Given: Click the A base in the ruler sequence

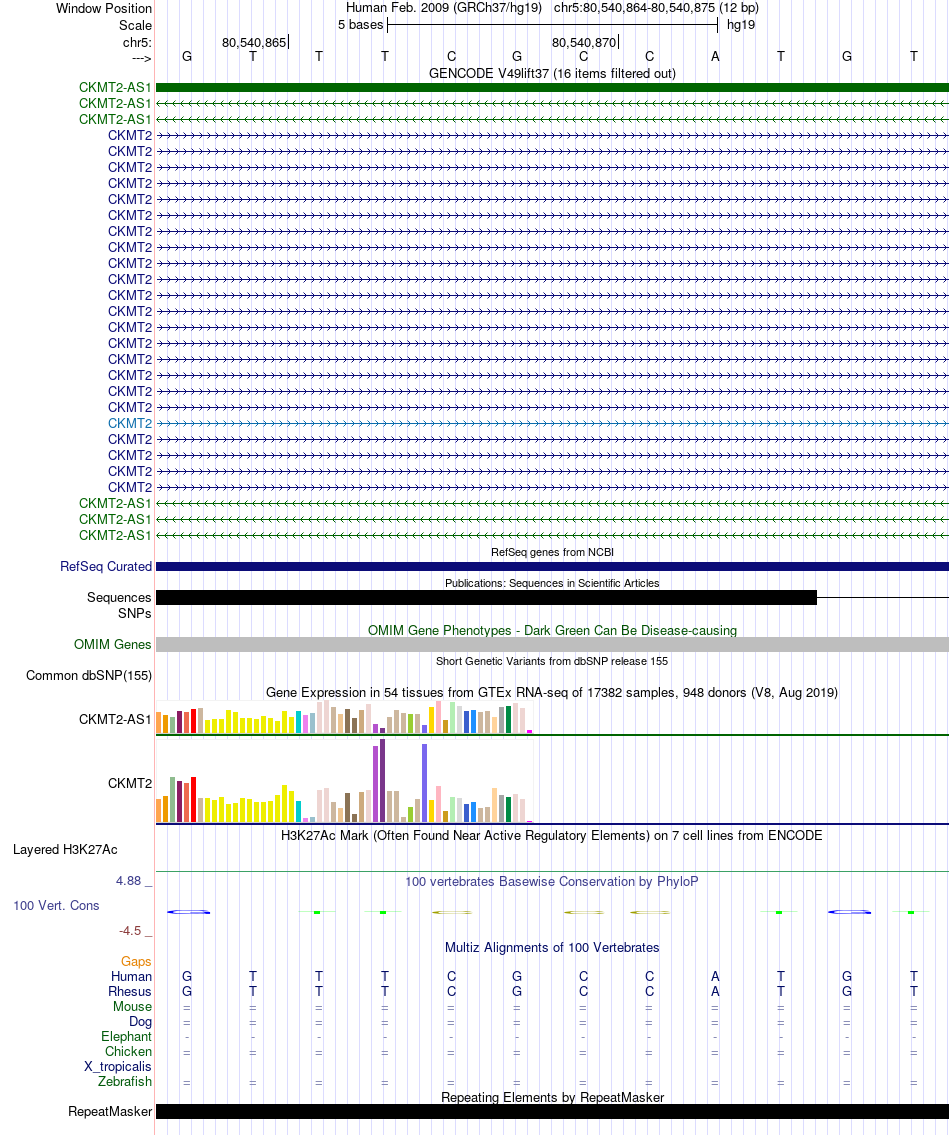Looking at the screenshot, I should coord(715,56).
